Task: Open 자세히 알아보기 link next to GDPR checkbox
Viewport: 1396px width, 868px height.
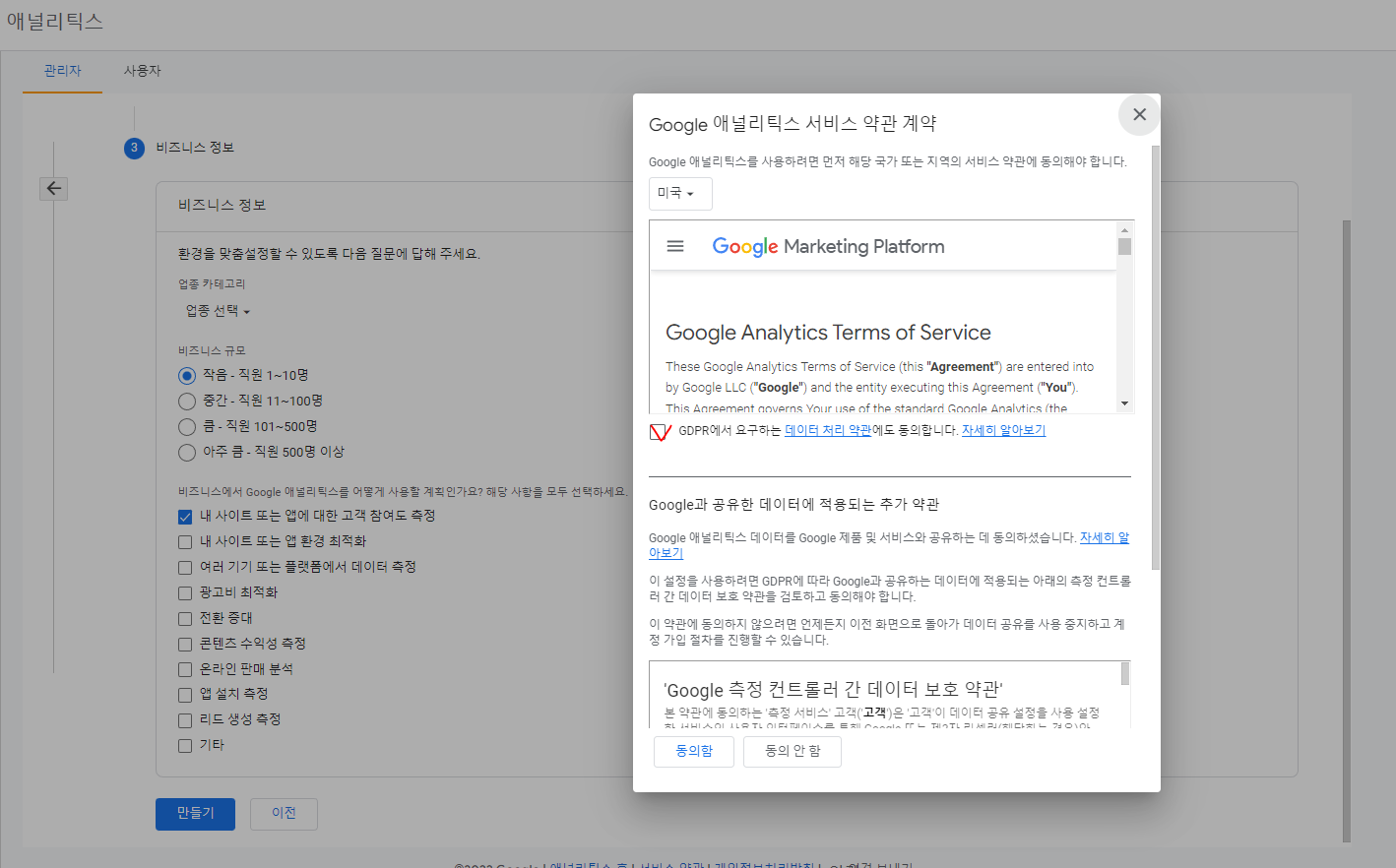Action: click(1003, 431)
